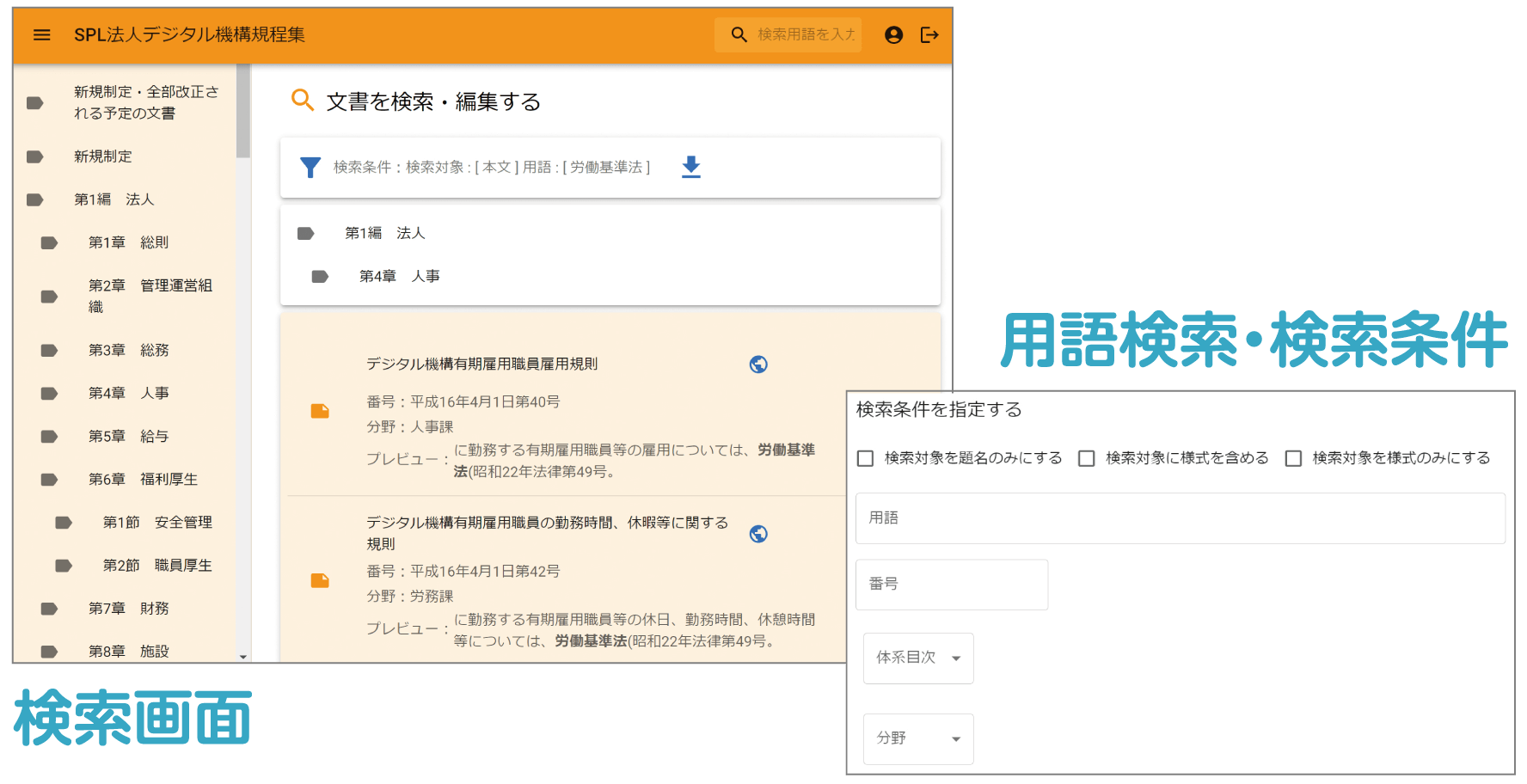Click 第1編 法人 breadcrumb in results
The height and width of the screenshot is (784, 1527).
(x=384, y=234)
